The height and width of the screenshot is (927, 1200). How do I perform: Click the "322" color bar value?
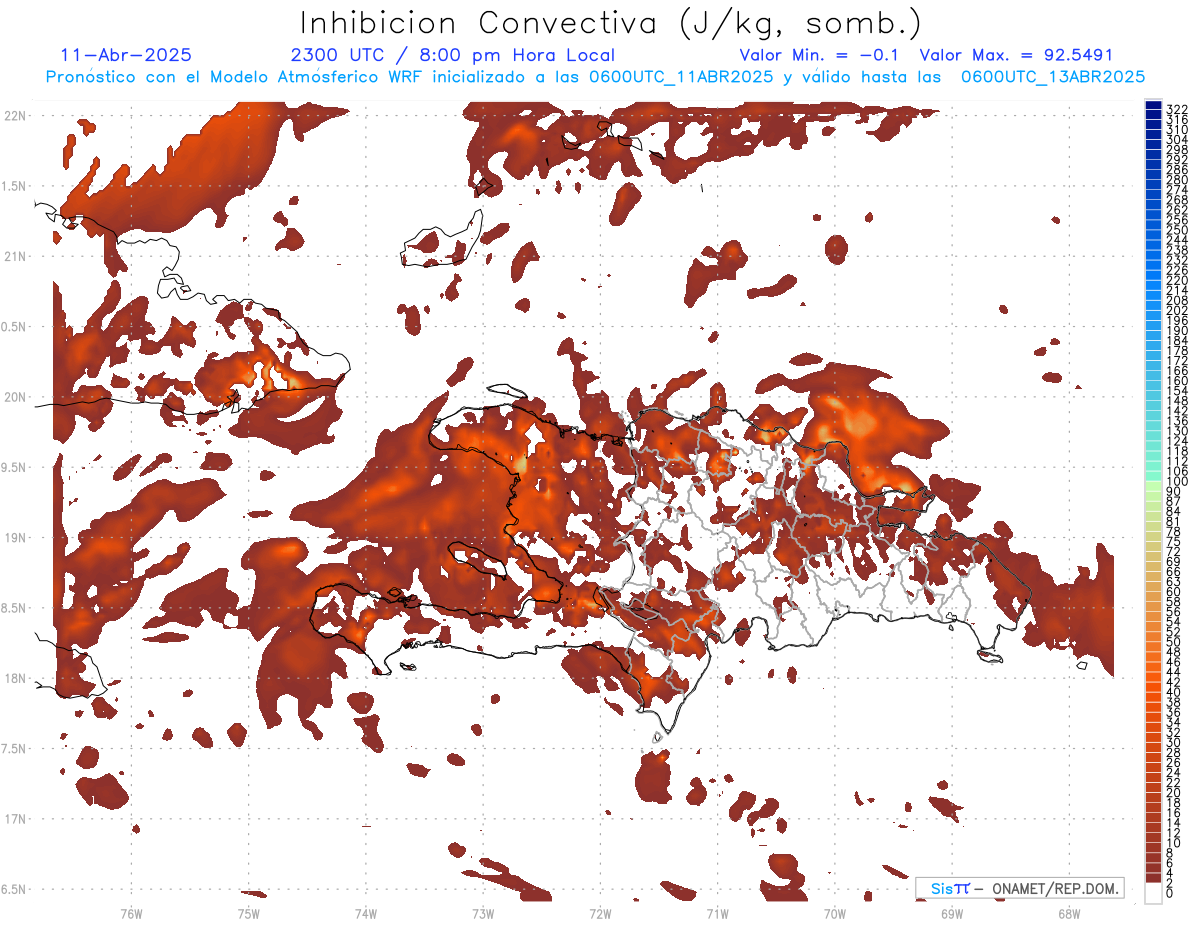(x=1176, y=109)
